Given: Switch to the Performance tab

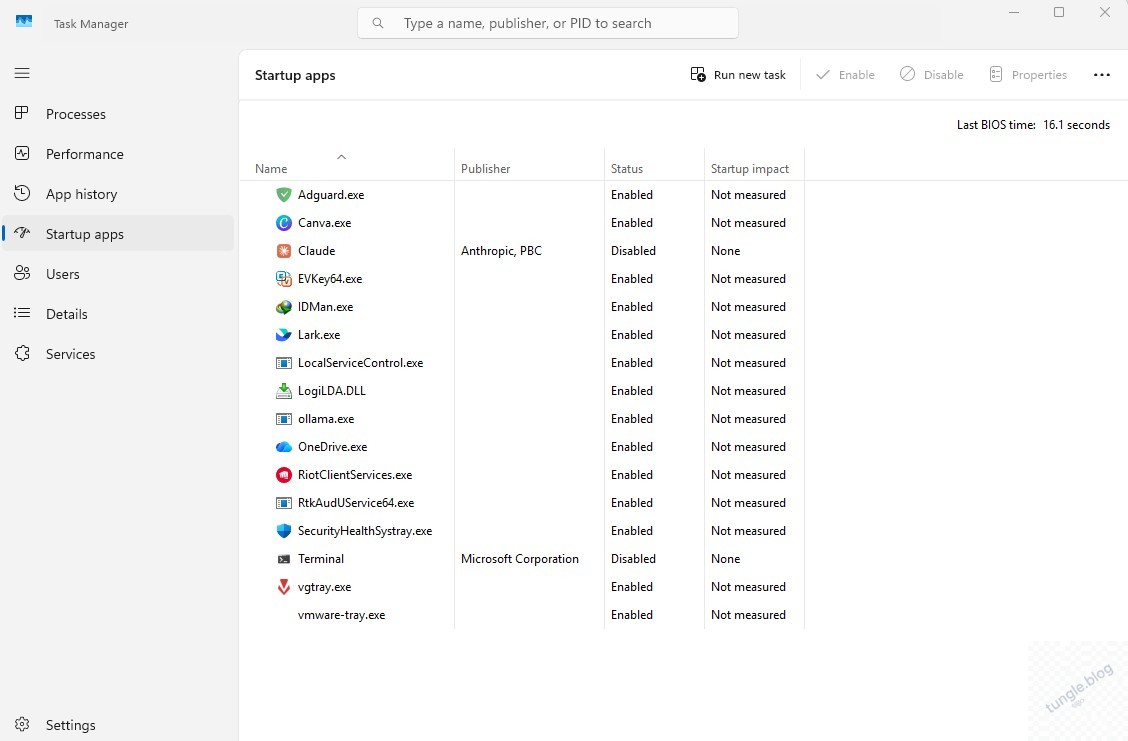Looking at the screenshot, I should [x=118, y=154].
